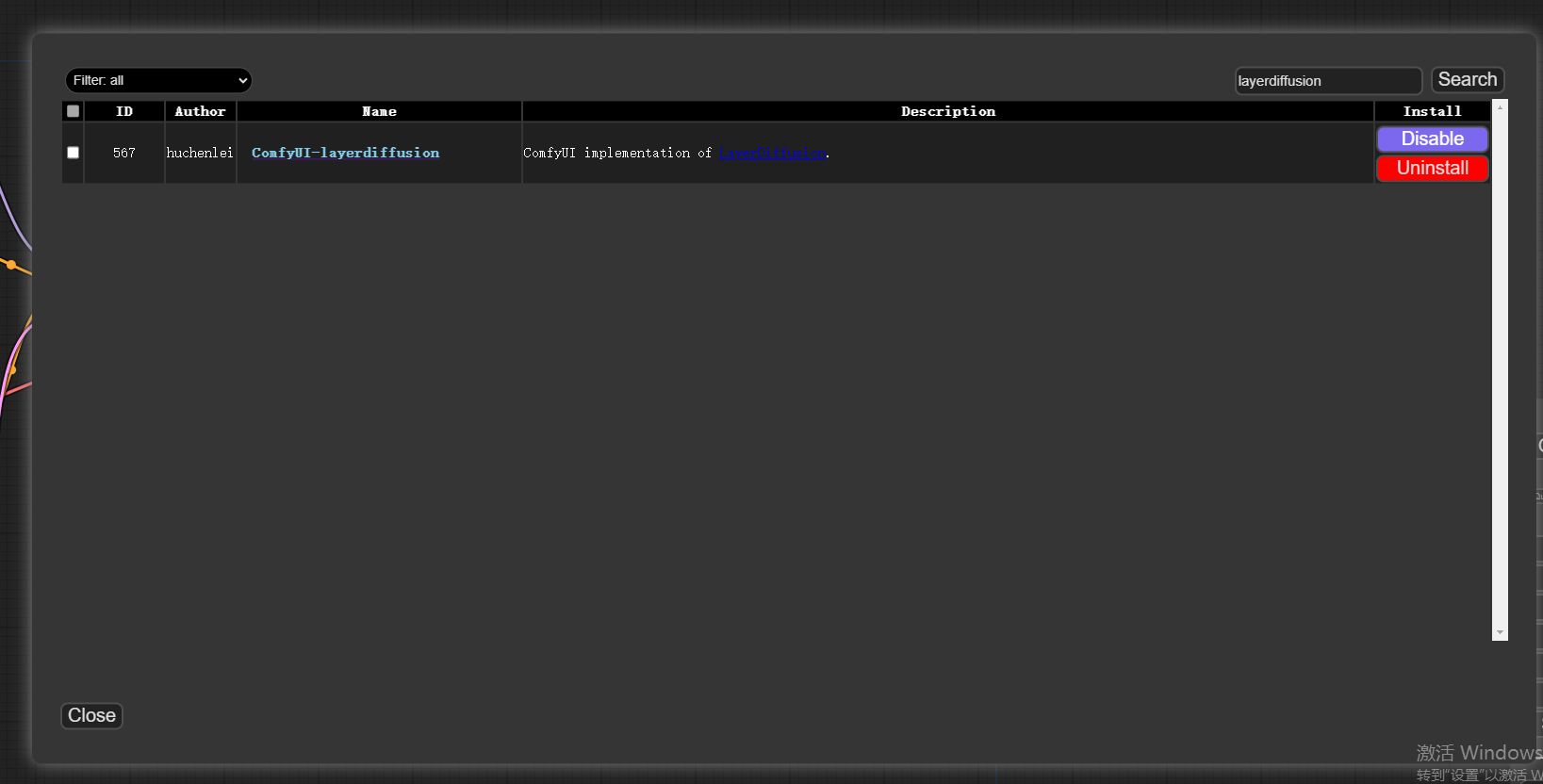Check the checkbox for row 567
Screen dimensions: 1543x784
[x=73, y=153]
